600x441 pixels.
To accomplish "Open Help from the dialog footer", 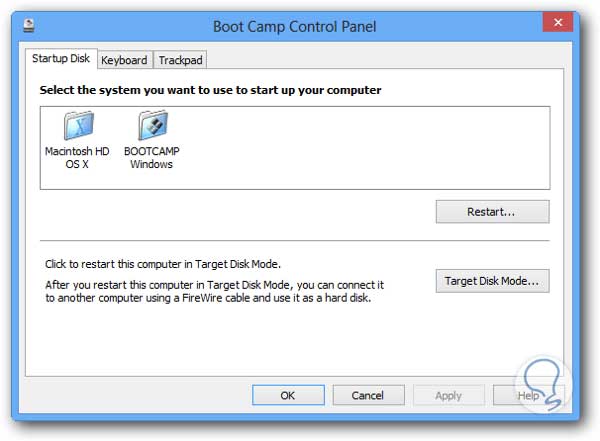I will tap(528, 395).
